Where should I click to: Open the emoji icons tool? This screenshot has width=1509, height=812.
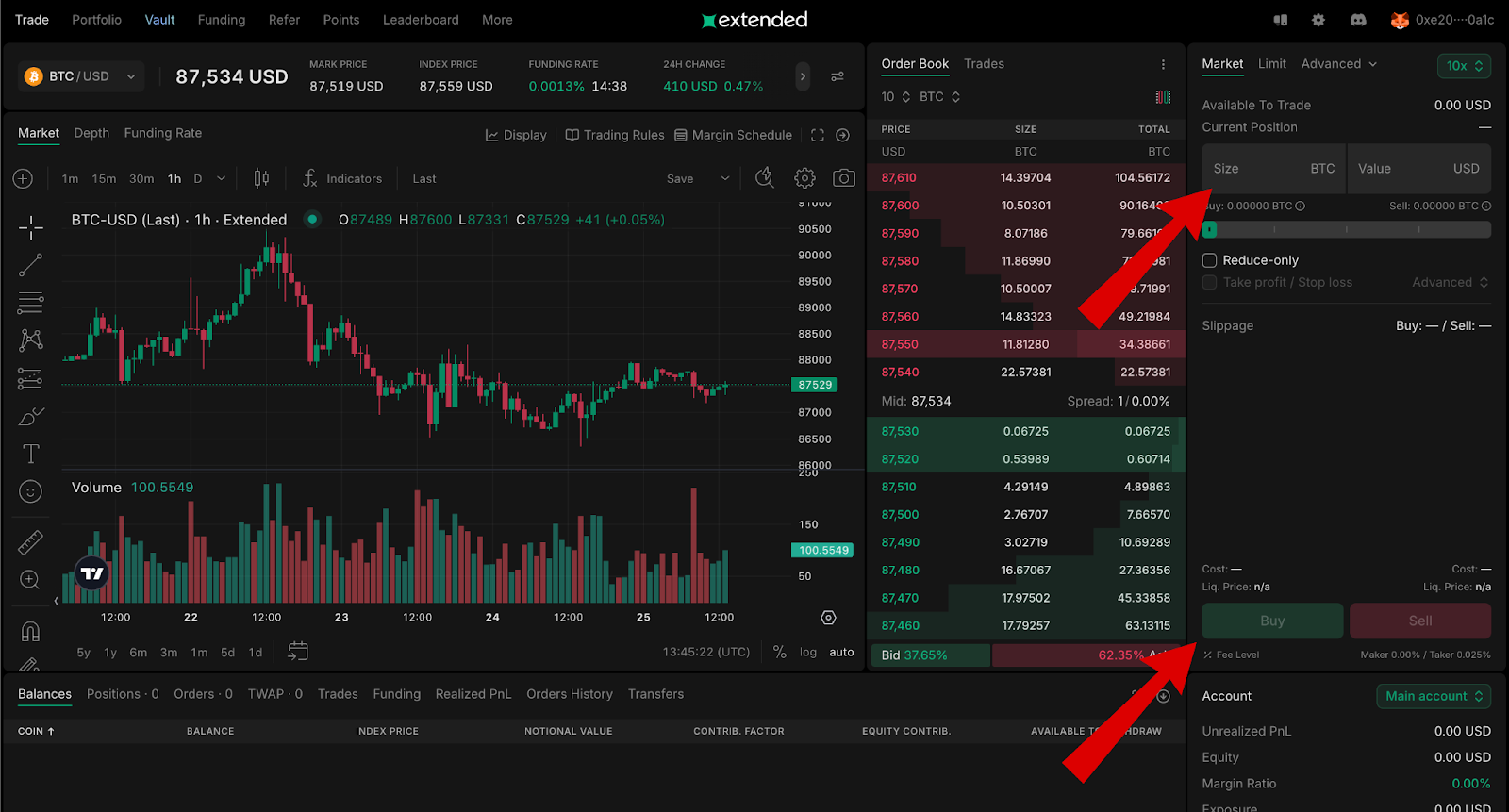click(x=30, y=491)
